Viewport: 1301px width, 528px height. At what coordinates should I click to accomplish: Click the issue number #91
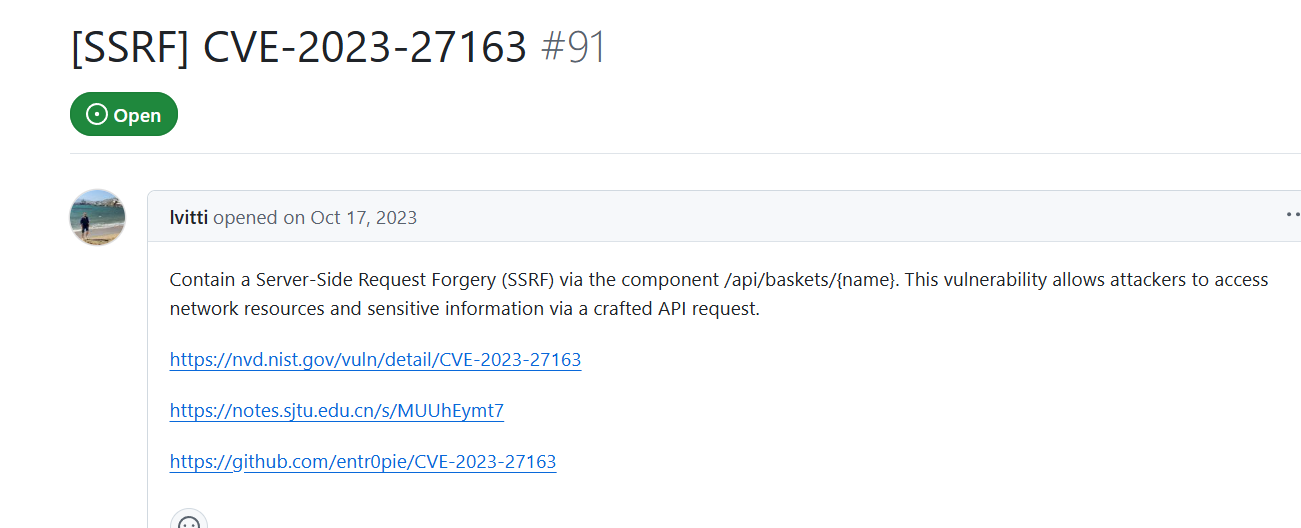573,47
